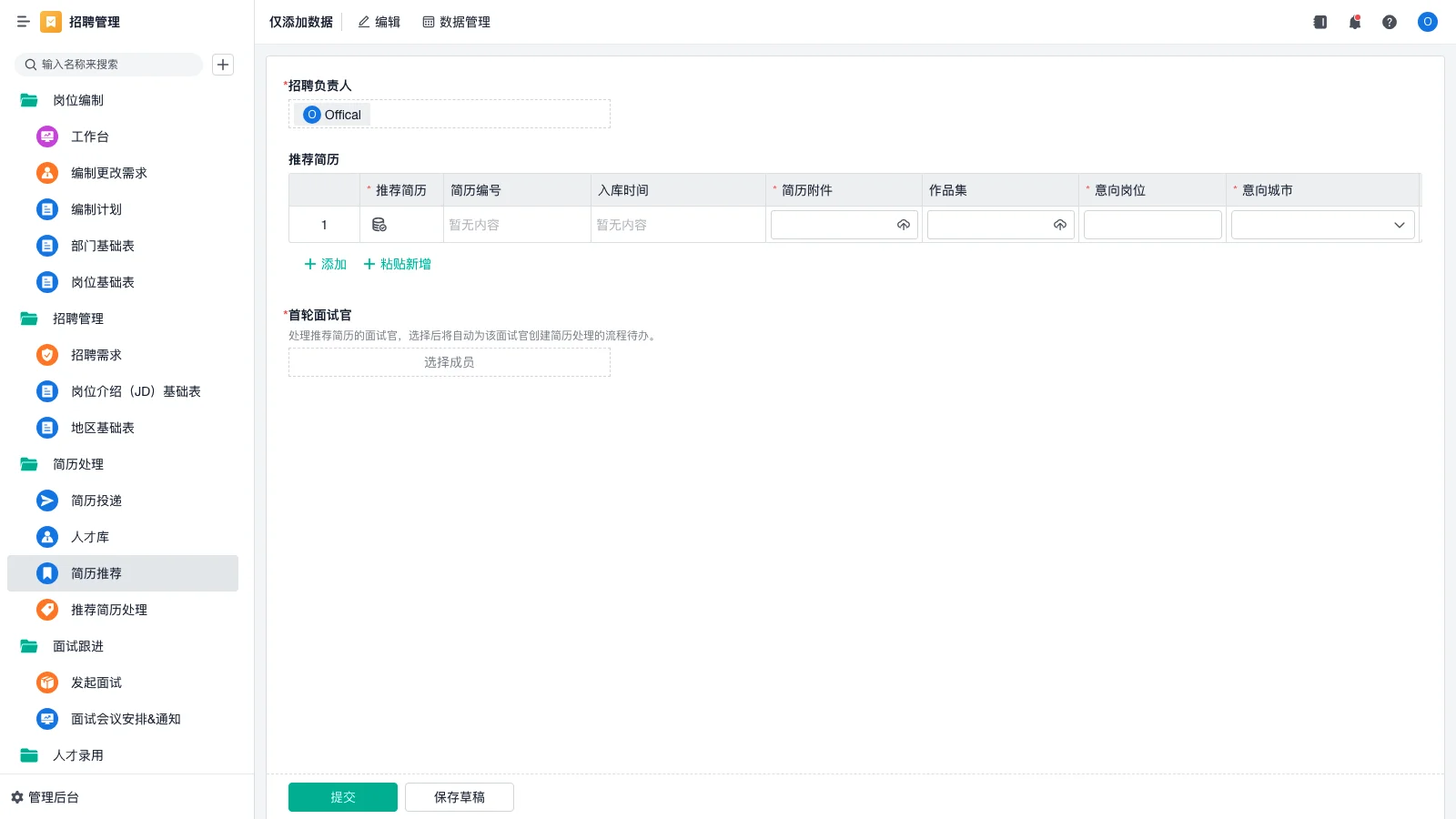Select the 编辑 menu item
This screenshot has height=819, width=1456.
click(379, 22)
